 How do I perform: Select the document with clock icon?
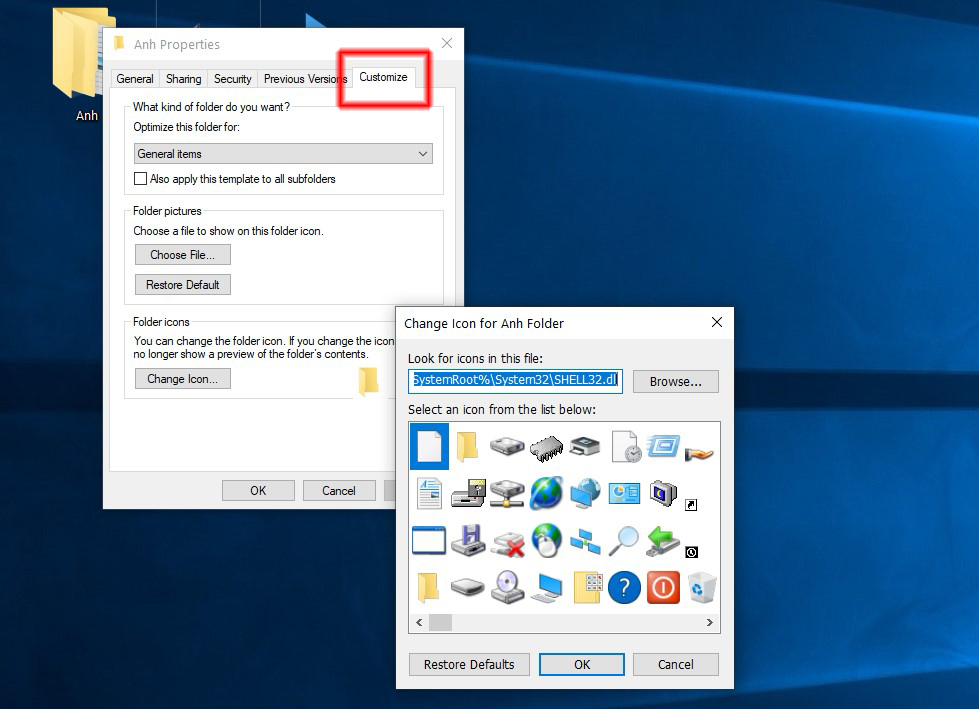(x=626, y=447)
